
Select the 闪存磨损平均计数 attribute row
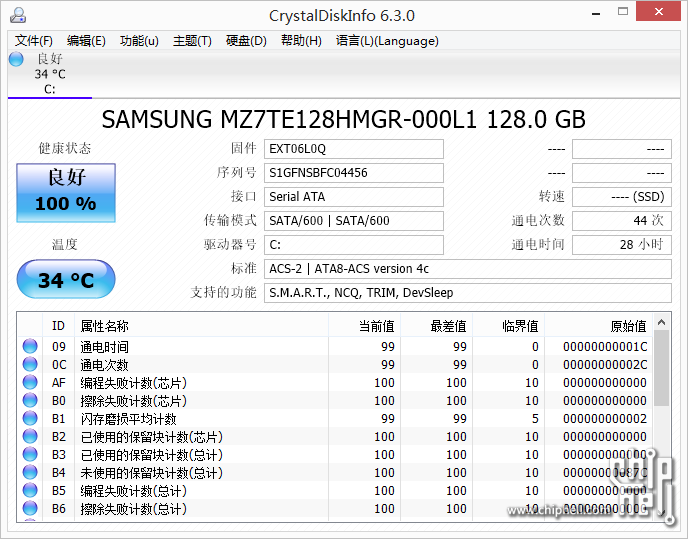[x=335, y=418]
